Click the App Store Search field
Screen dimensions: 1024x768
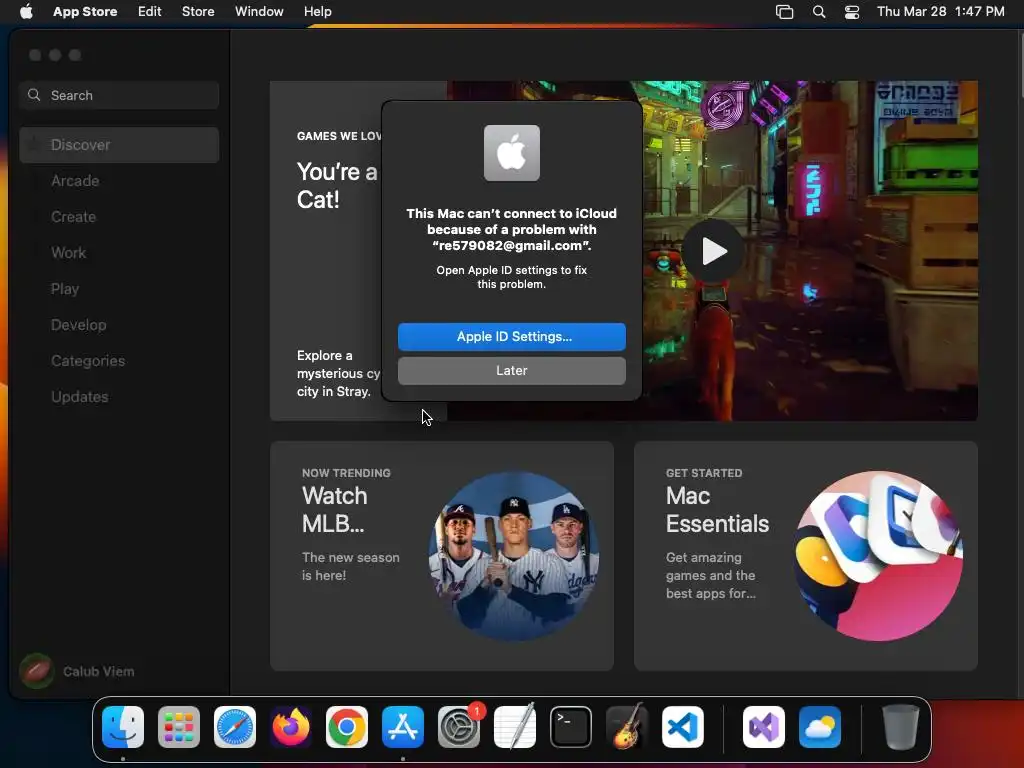click(x=119, y=95)
